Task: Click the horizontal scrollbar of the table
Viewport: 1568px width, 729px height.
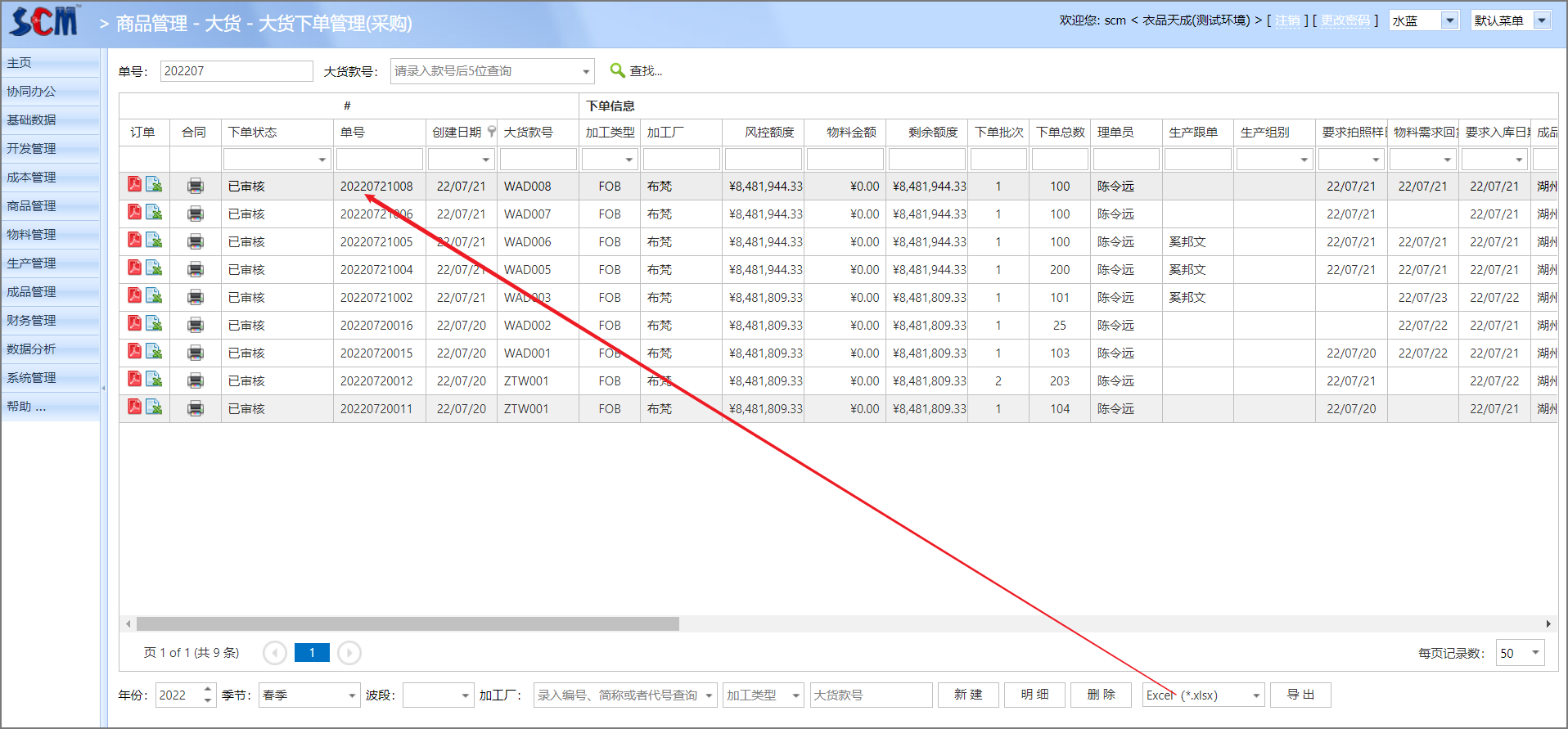Action: (408, 623)
